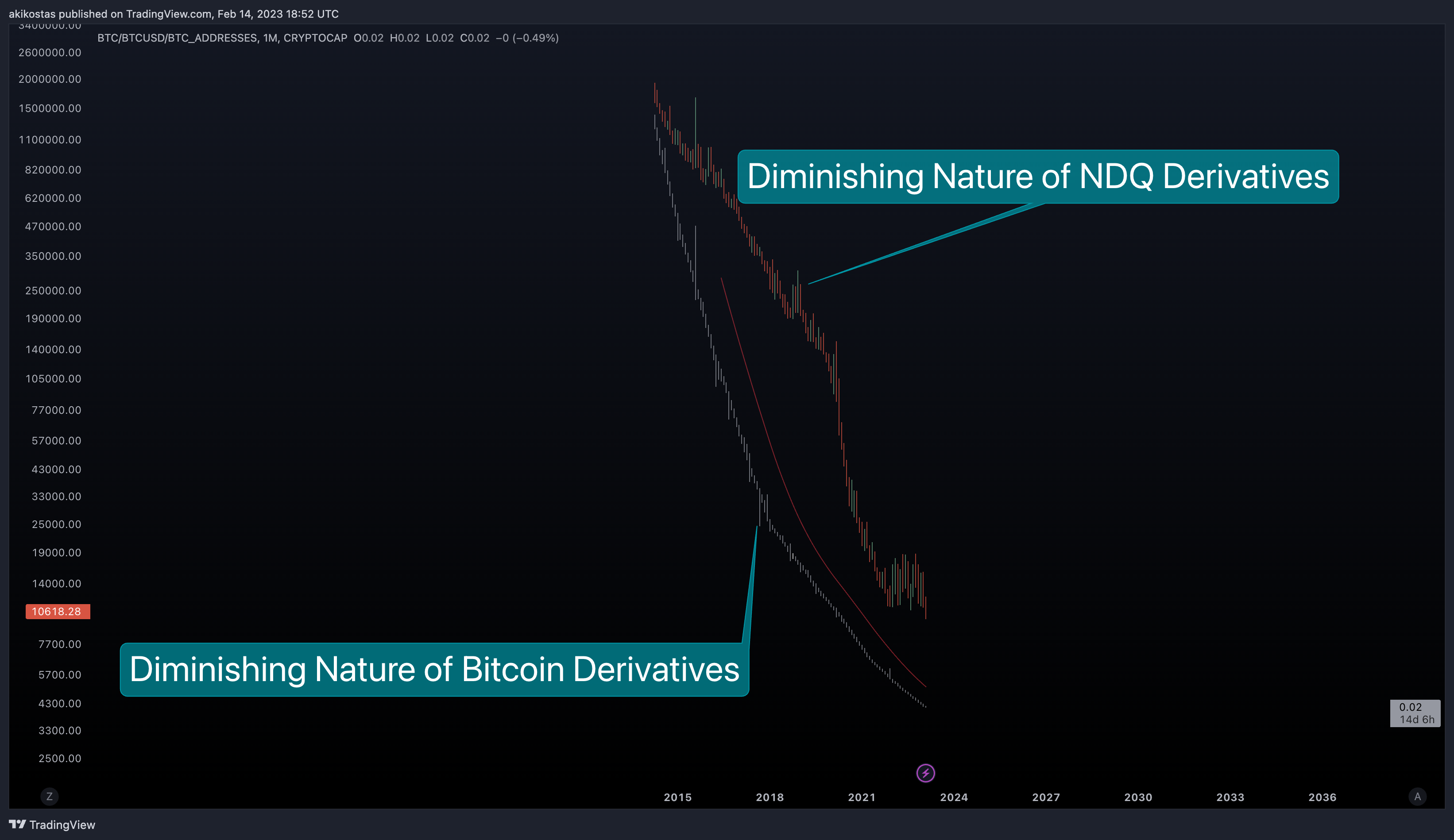The image size is (1454, 840).
Task: Click the 14000.00 price axis label
Action: [x=56, y=583]
